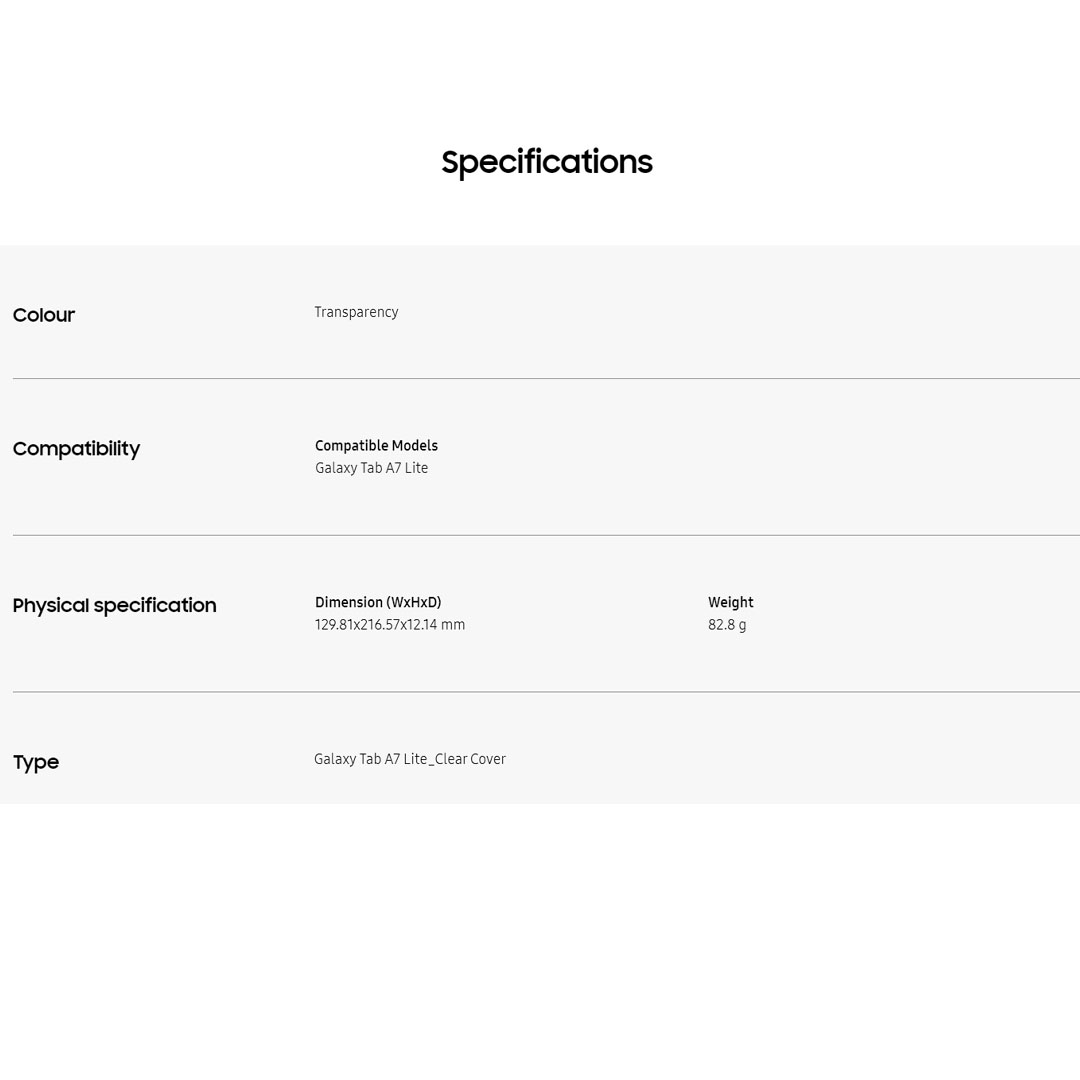The height and width of the screenshot is (1080, 1080).
Task: Click the divider line below the Compatibility row
Action: [x=546, y=535]
